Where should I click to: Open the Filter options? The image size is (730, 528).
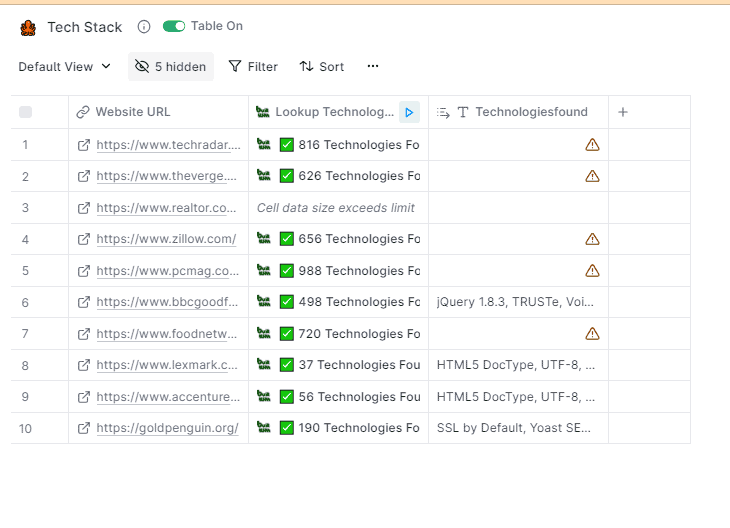coord(253,67)
